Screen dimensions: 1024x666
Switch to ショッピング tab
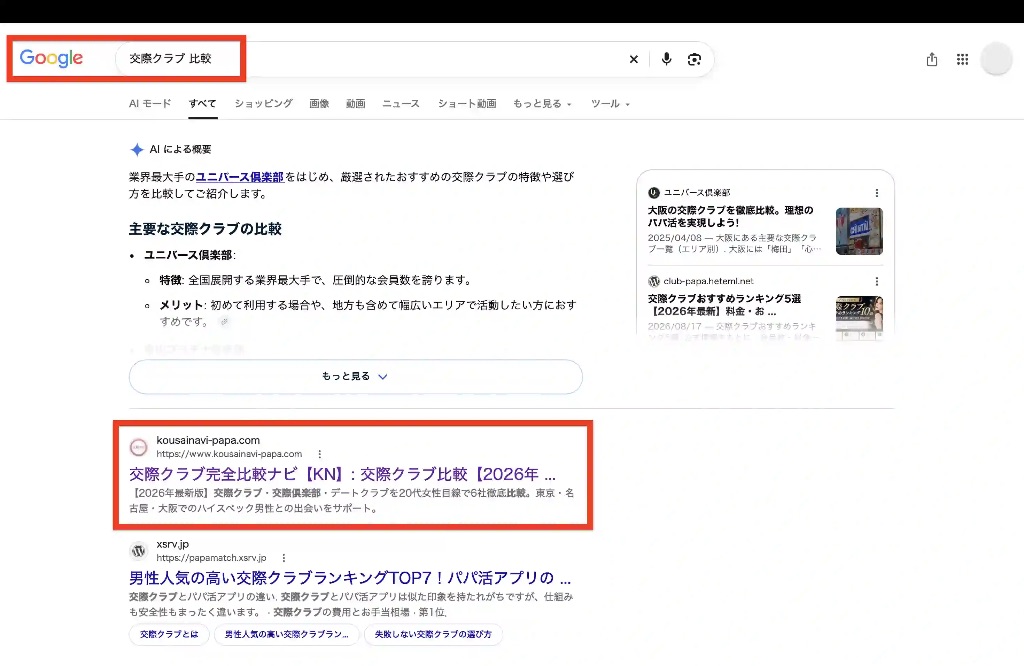(263, 103)
